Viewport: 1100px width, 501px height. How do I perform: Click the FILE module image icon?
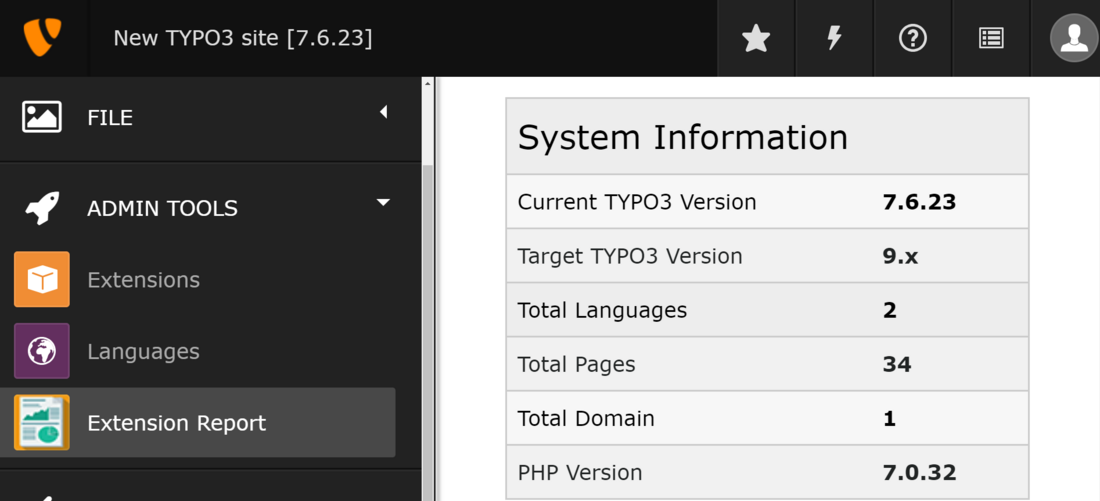point(42,117)
